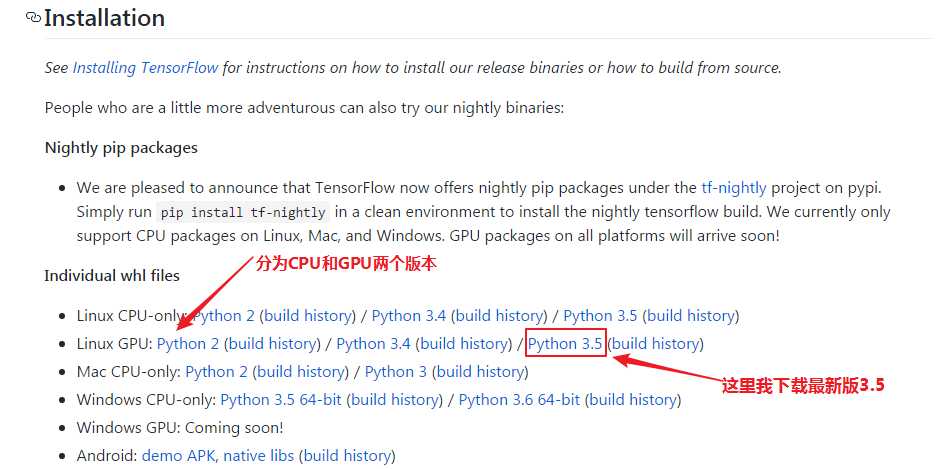View the Android build history link
The width and height of the screenshot is (937, 469).
(346, 455)
